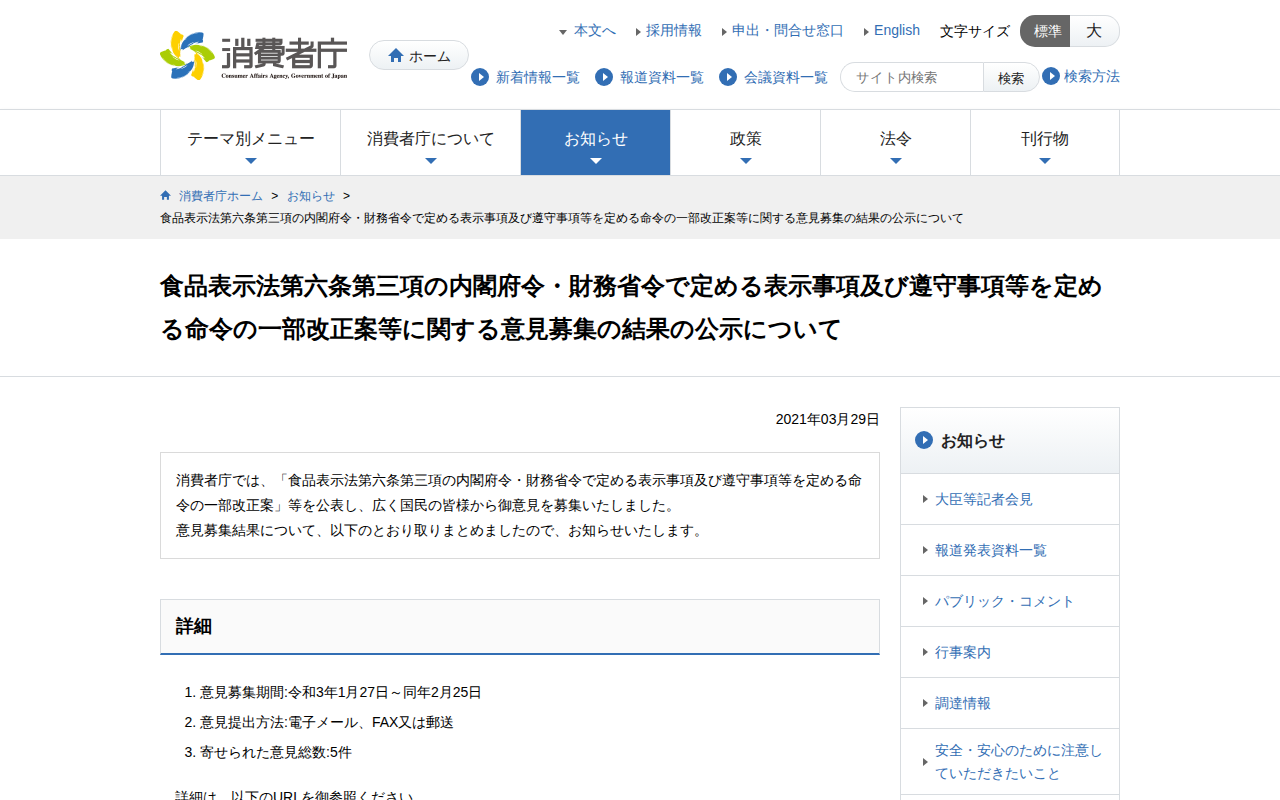1280x800 pixels.
Task: Open the テーマ別メニュー tab
Action: 250,141
